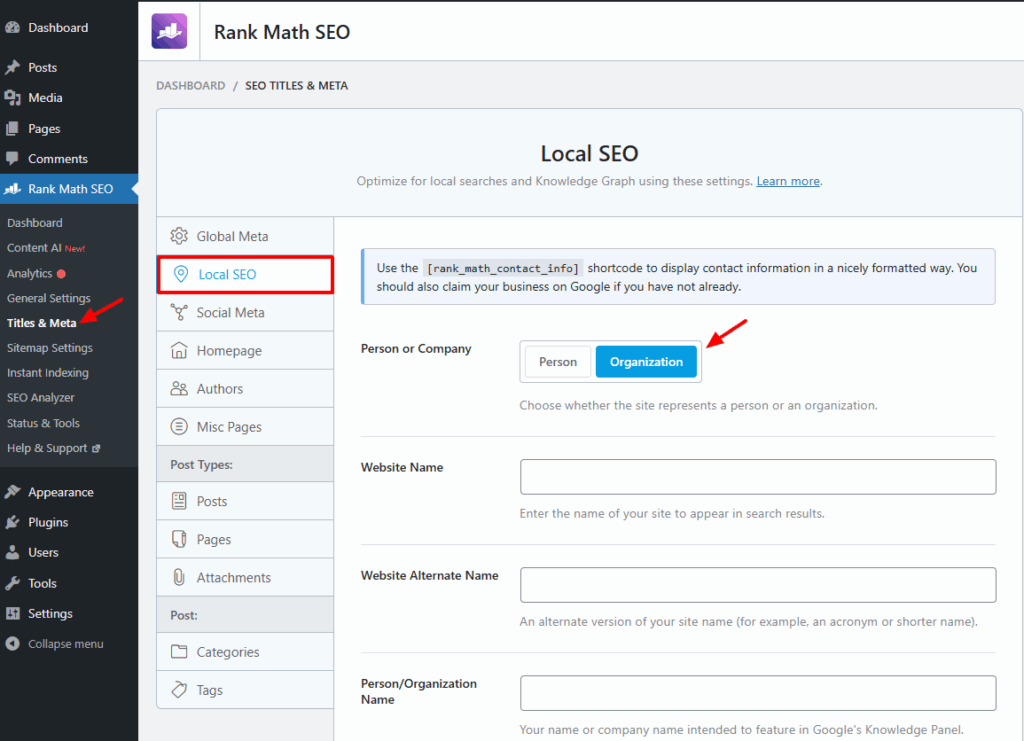Click the Learn more link
This screenshot has width=1024, height=741.
pyautogui.click(x=788, y=181)
